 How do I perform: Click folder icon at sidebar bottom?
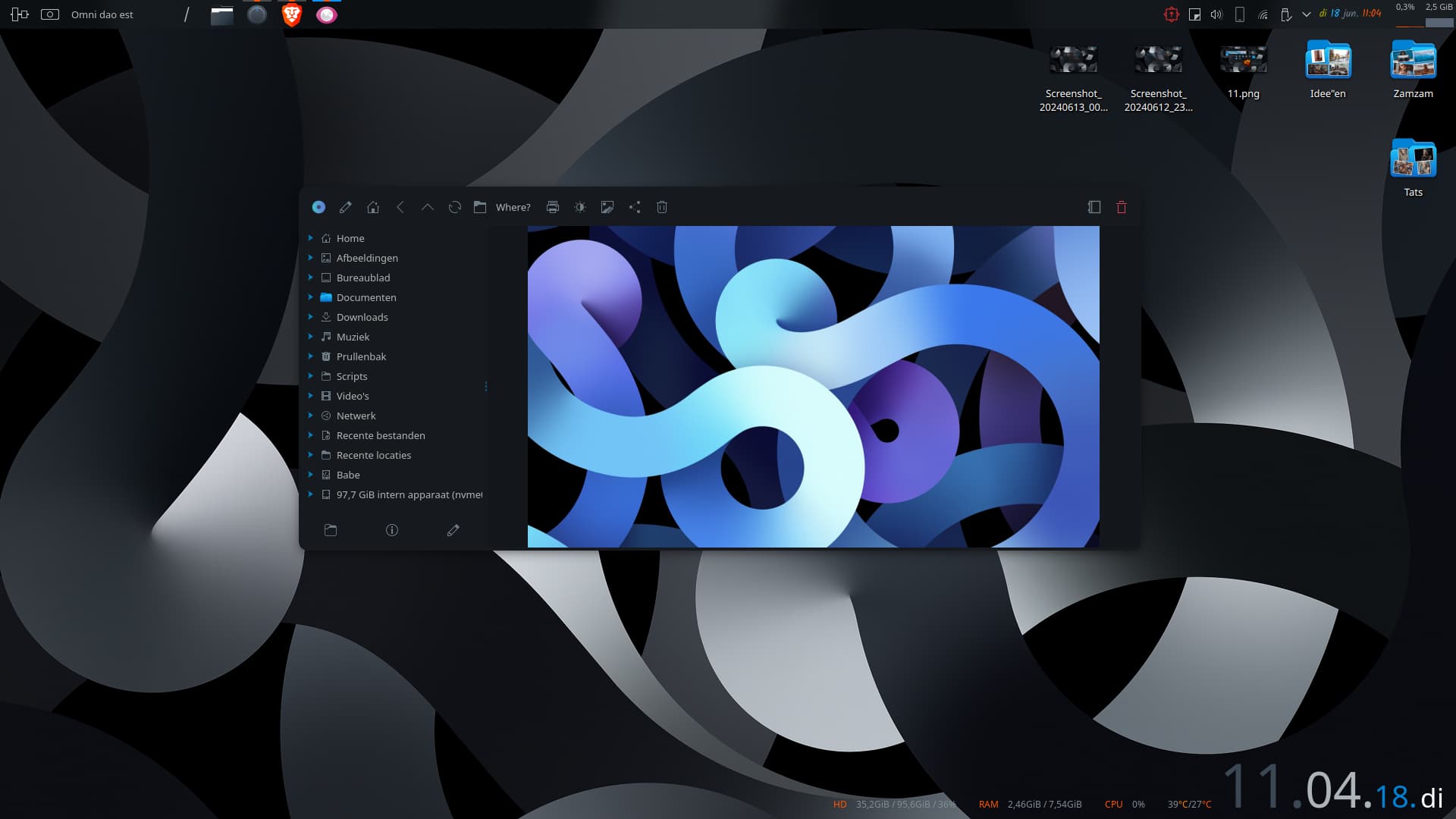(x=331, y=530)
